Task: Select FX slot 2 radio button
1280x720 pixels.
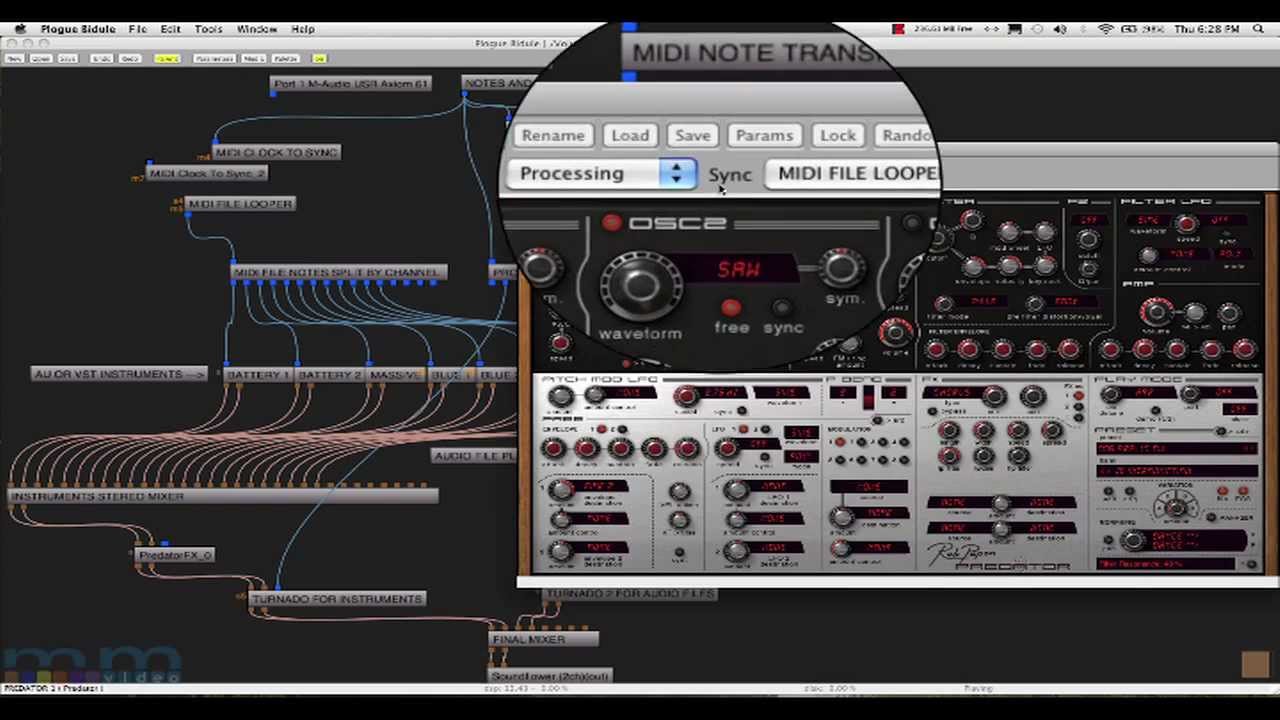Action: [x=1078, y=407]
